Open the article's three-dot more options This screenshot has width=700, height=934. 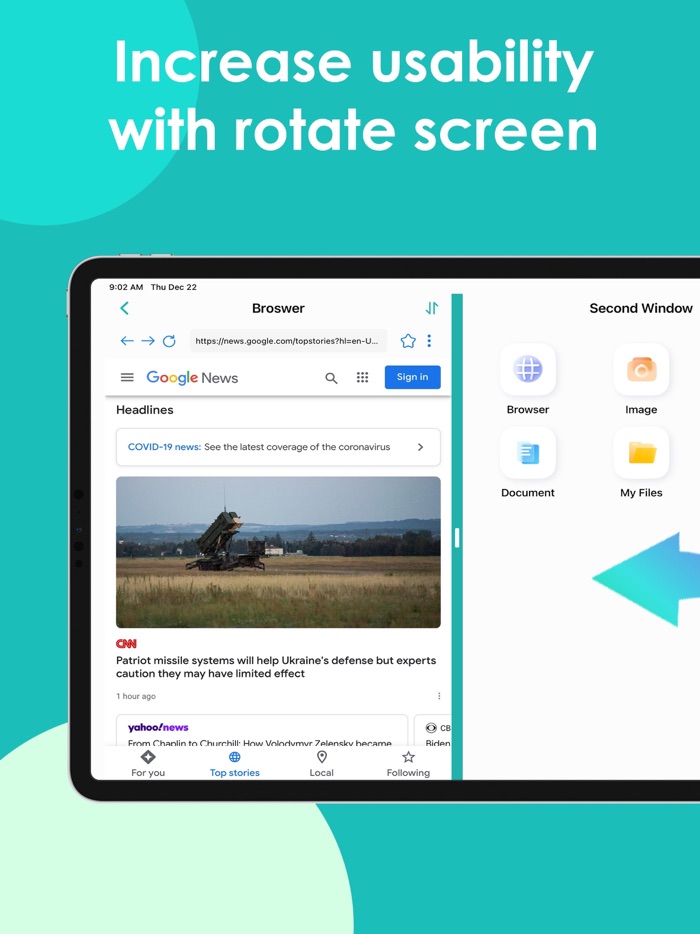pos(439,696)
